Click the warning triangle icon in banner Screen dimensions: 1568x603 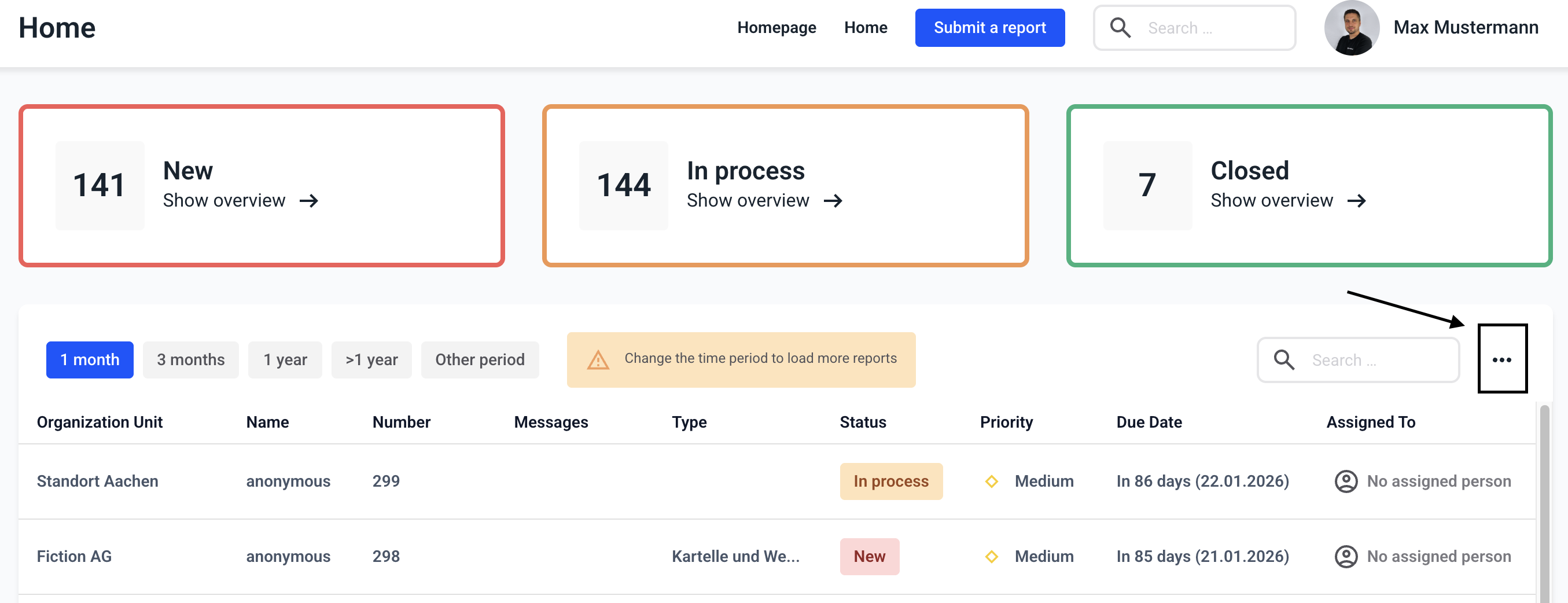(x=598, y=360)
